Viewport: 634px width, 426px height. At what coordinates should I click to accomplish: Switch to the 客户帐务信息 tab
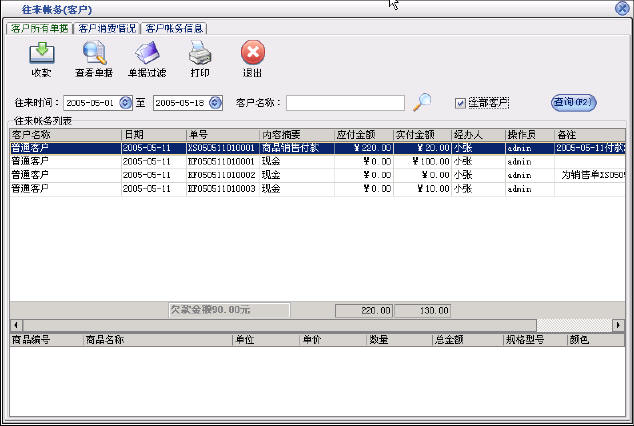[175, 28]
